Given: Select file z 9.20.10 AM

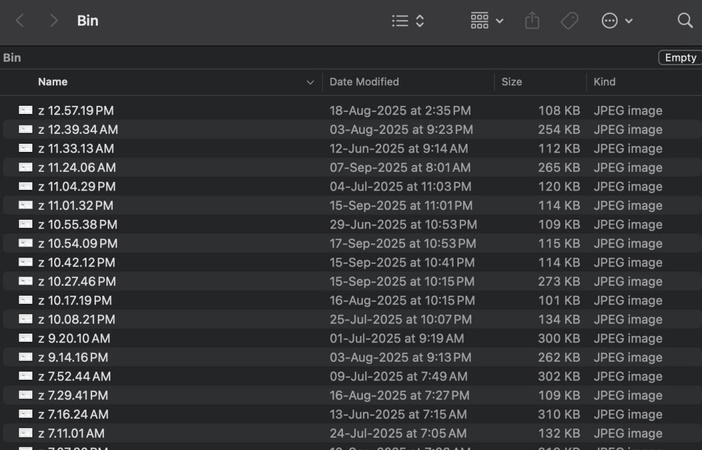Looking at the screenshot, I should (74, 338).
